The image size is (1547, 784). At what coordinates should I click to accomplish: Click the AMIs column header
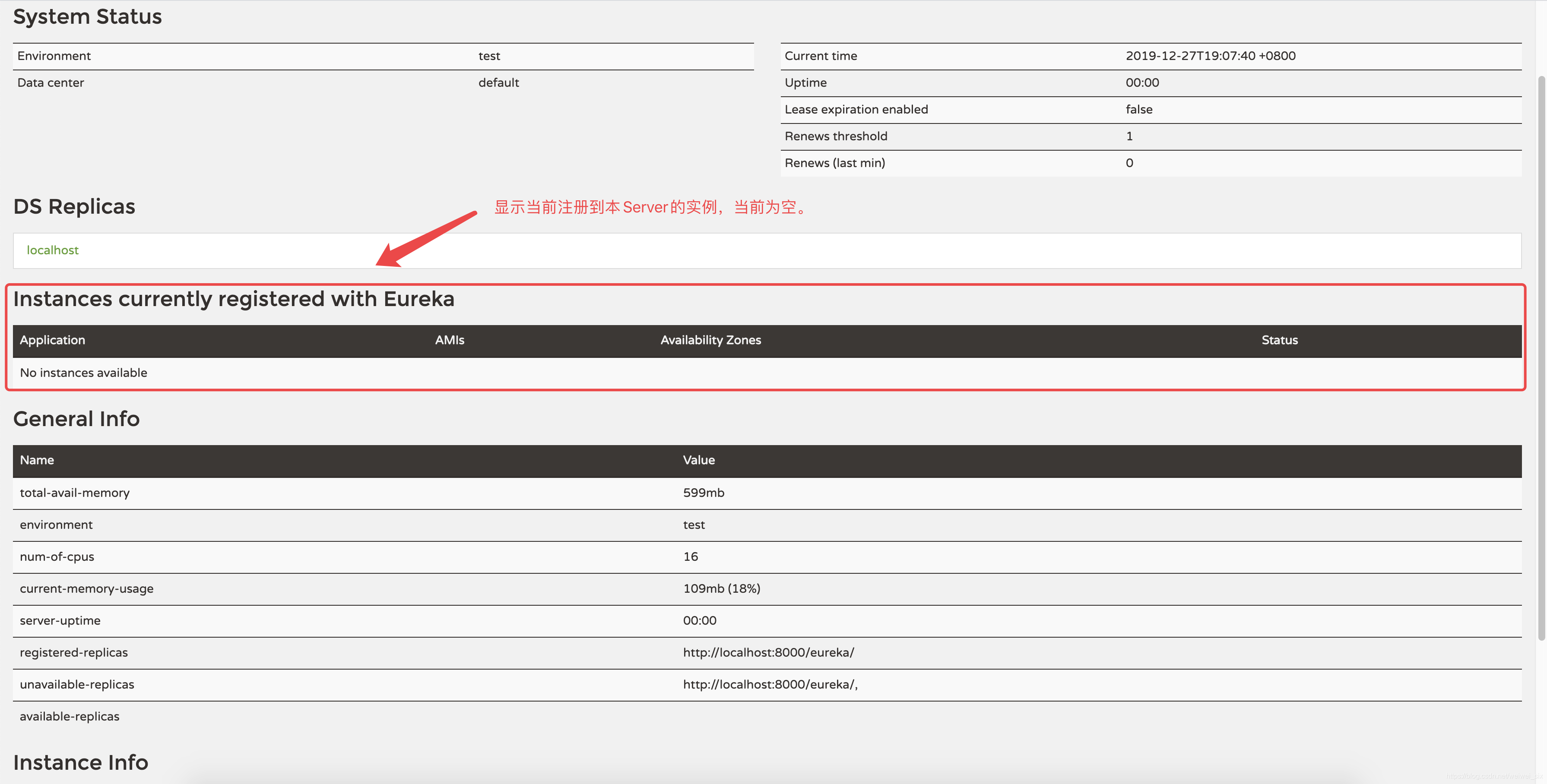point(450,340)
